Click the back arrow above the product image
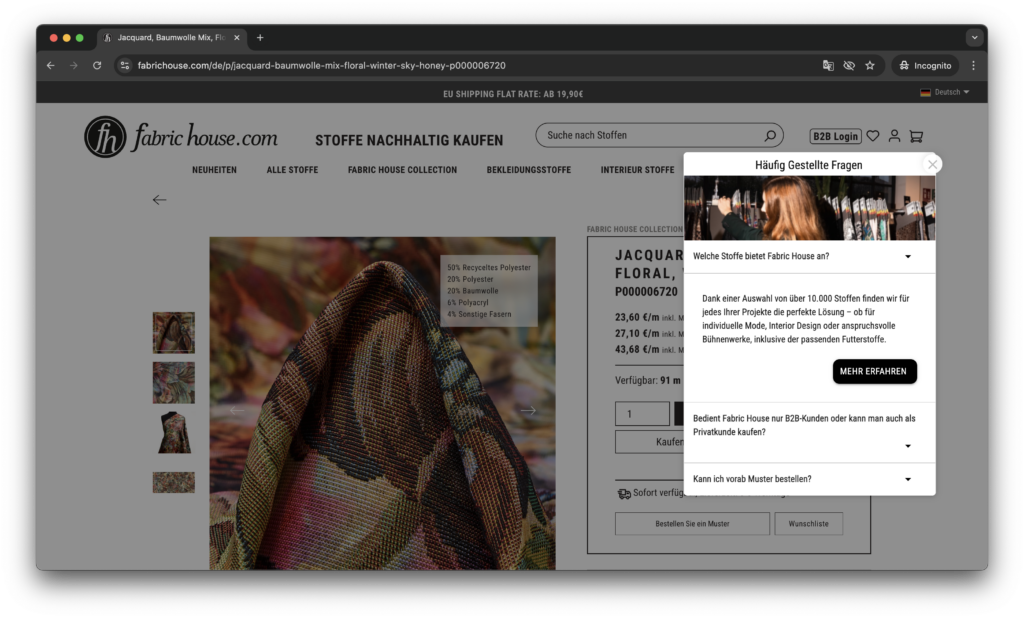The image size is (1024, 618). pos(159,200)
